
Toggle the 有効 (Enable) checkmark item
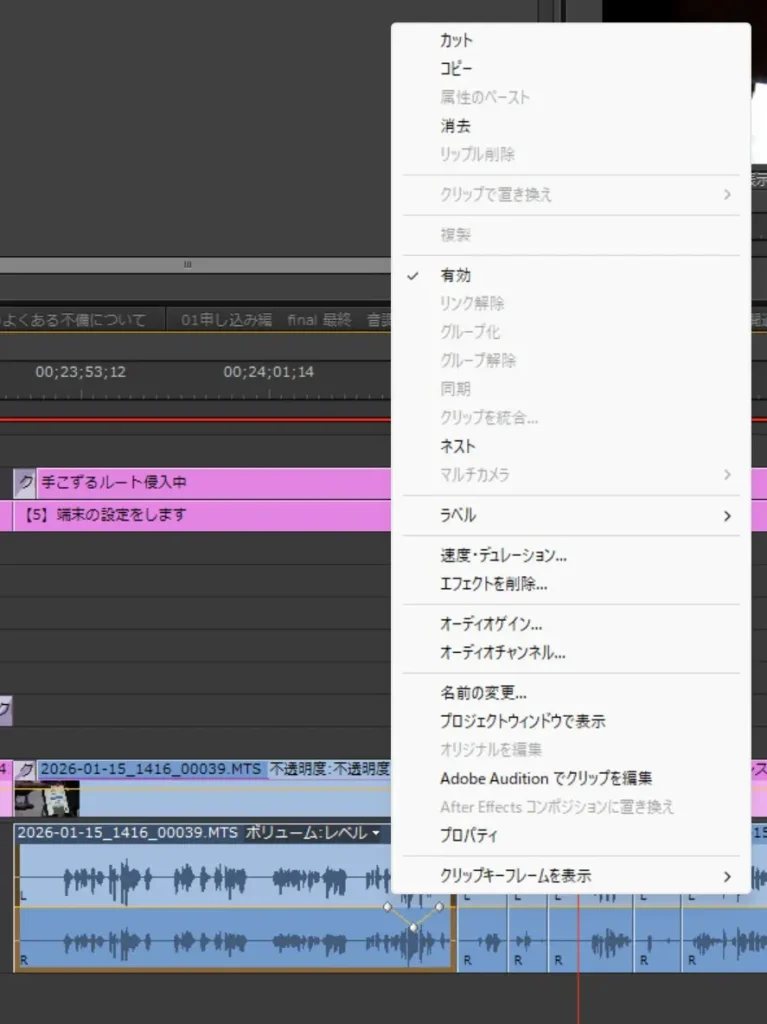(x=455, y=275)
